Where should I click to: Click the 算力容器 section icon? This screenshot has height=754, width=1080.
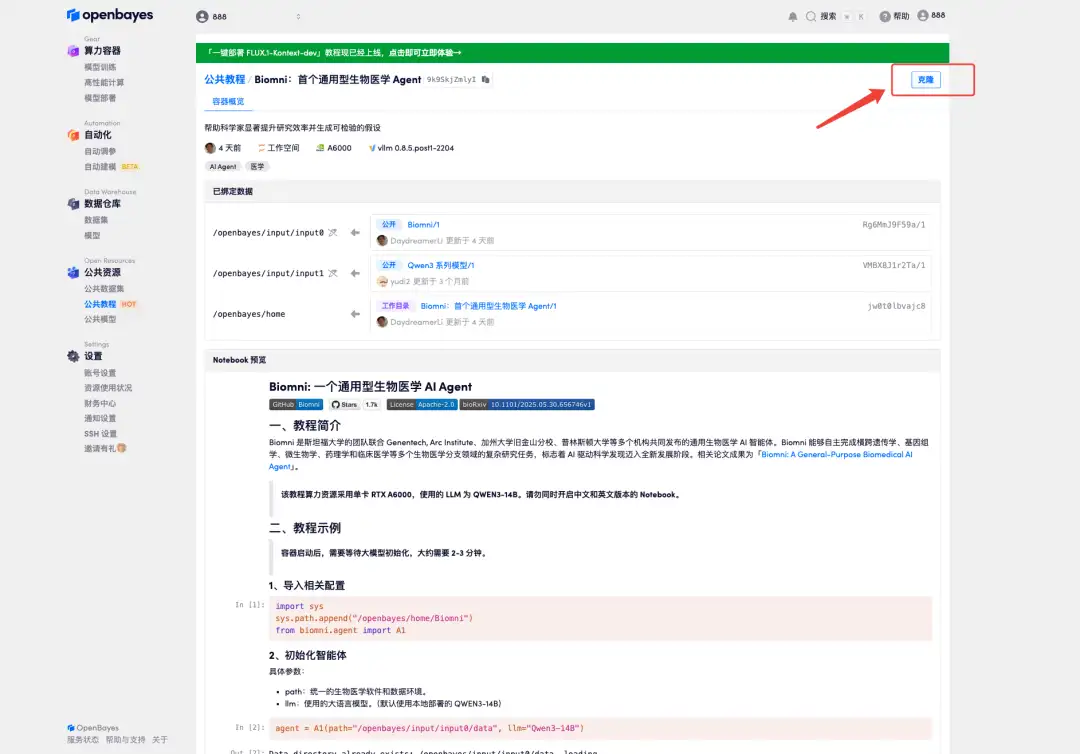(x=73, y=51)
